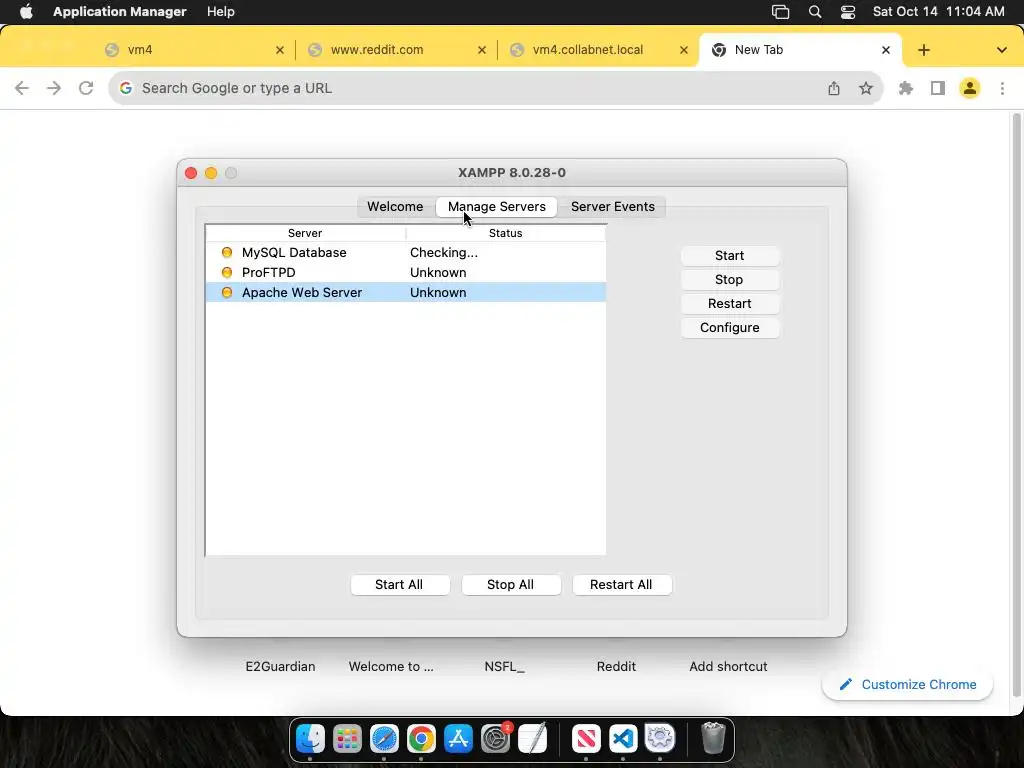Click the Status column header
The width and height of the screenshot is (1024, 768).
[x=505, y=233]
